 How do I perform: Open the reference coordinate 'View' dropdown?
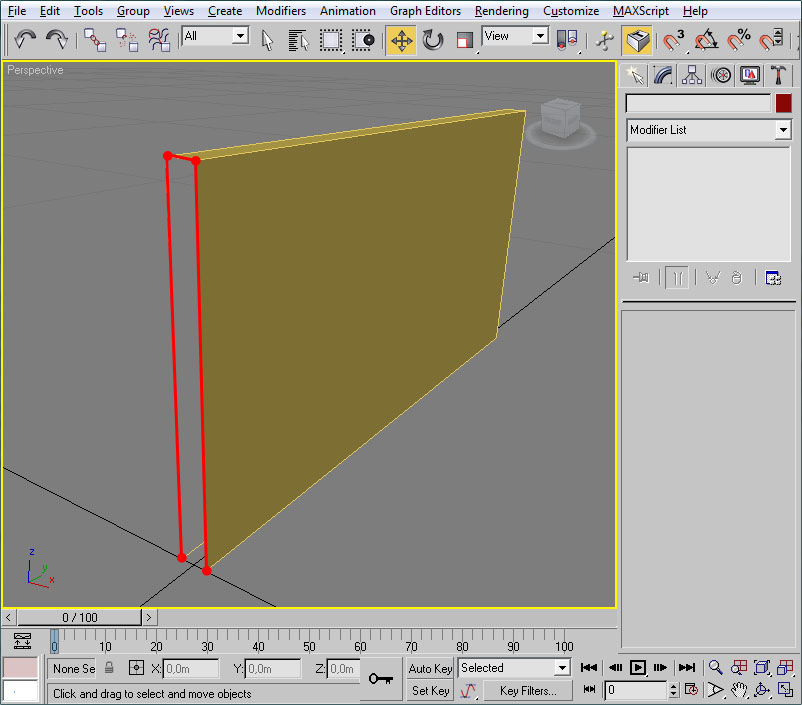[x=540, y=36]
